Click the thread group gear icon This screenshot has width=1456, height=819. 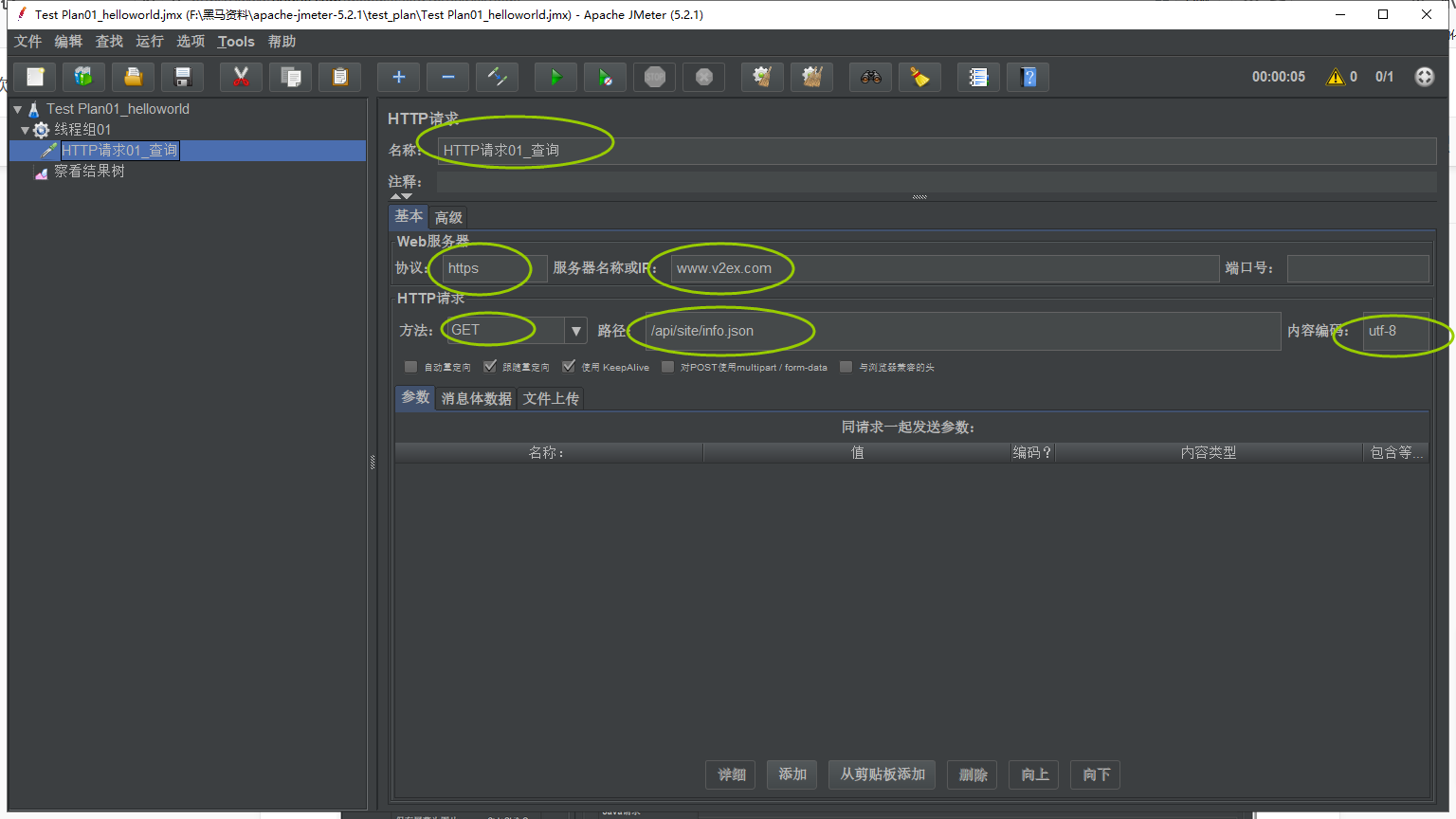[x=41, y=130]
